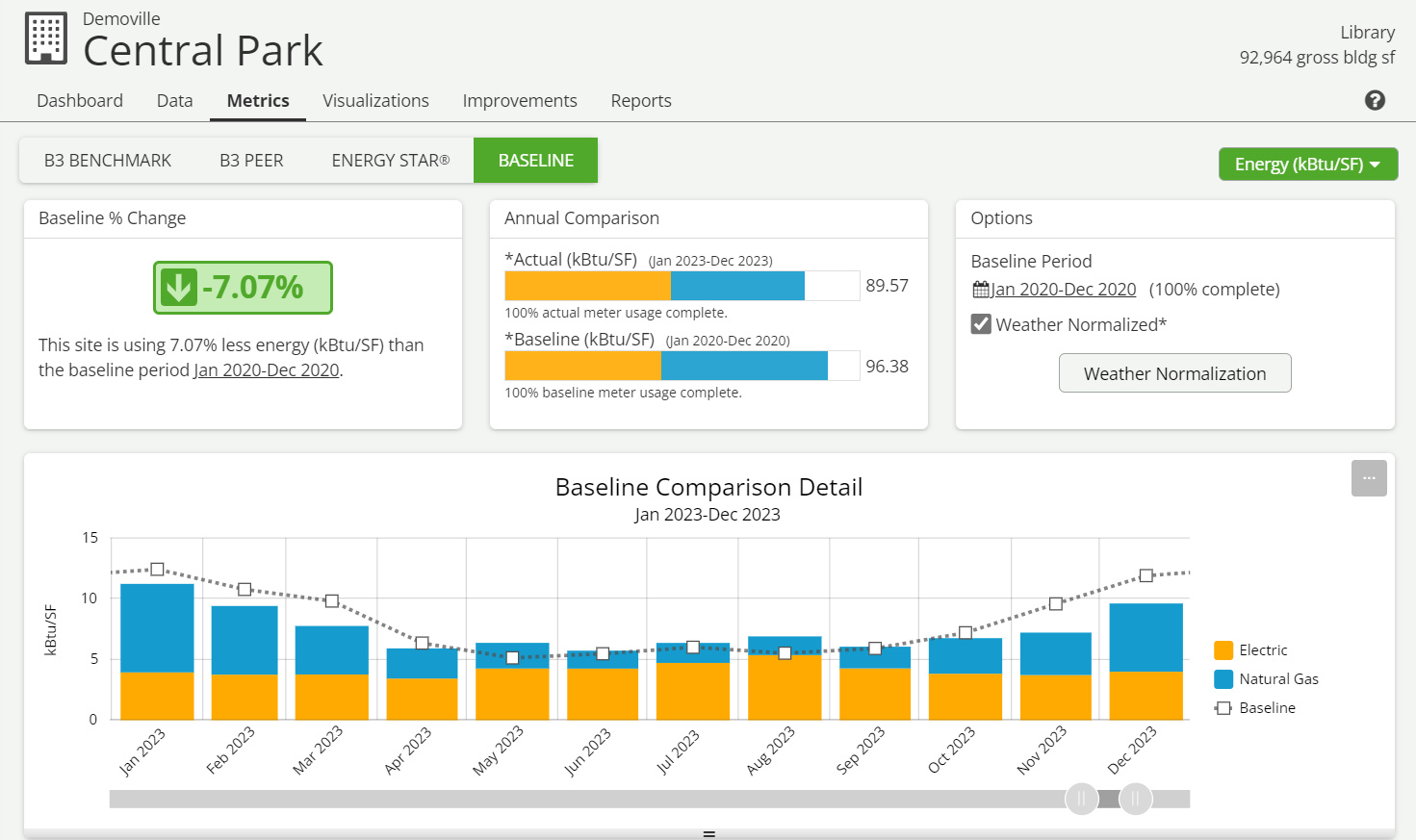
Task: Click the panel resize handle below chart
Action: point(708,833)
